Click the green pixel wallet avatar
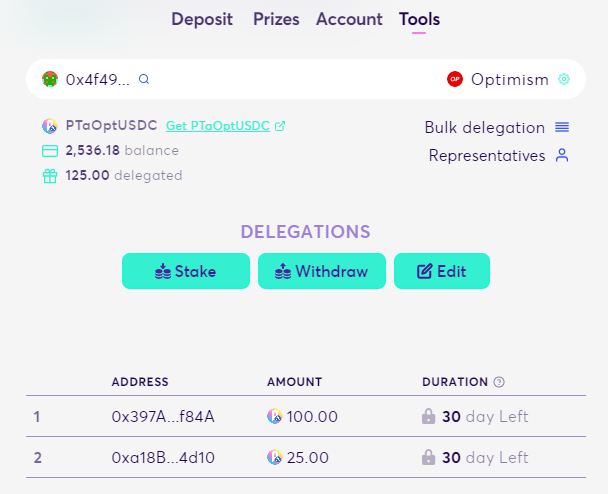This screenshot has height=494, width=608. coord(50,79)
